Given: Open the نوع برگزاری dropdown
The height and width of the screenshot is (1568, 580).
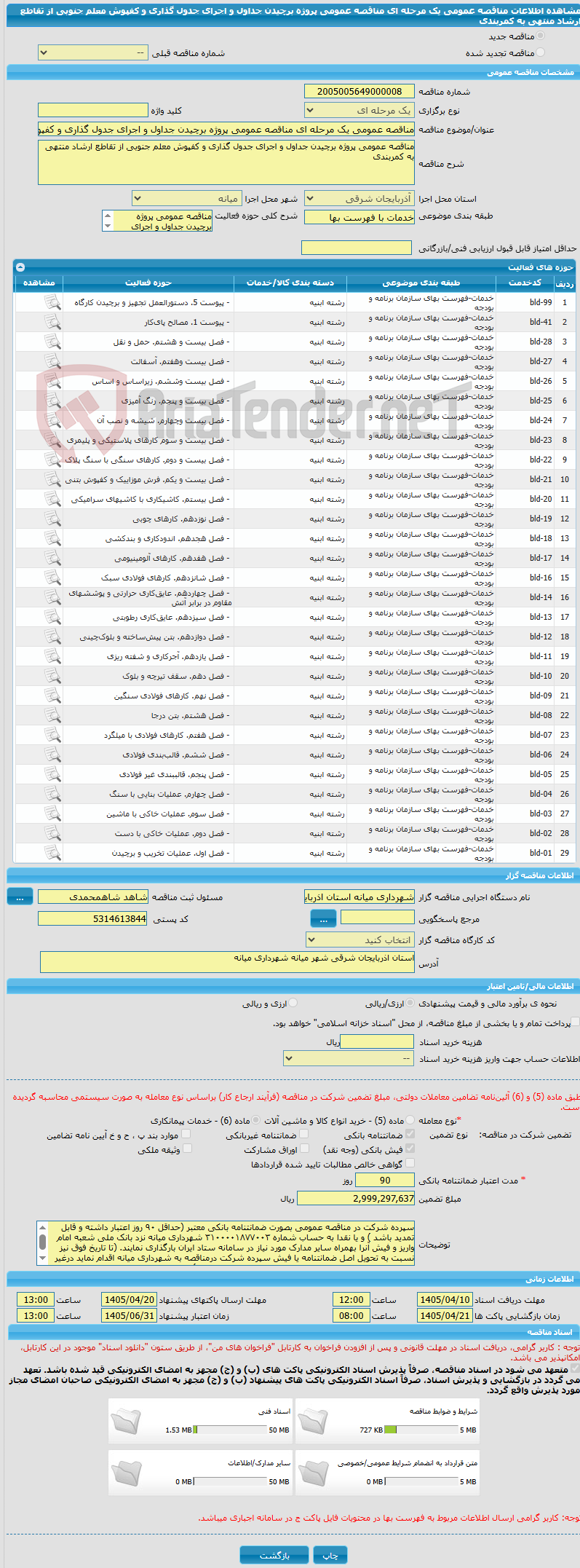Looking at the screenshot, I should [x=359, y=111].
